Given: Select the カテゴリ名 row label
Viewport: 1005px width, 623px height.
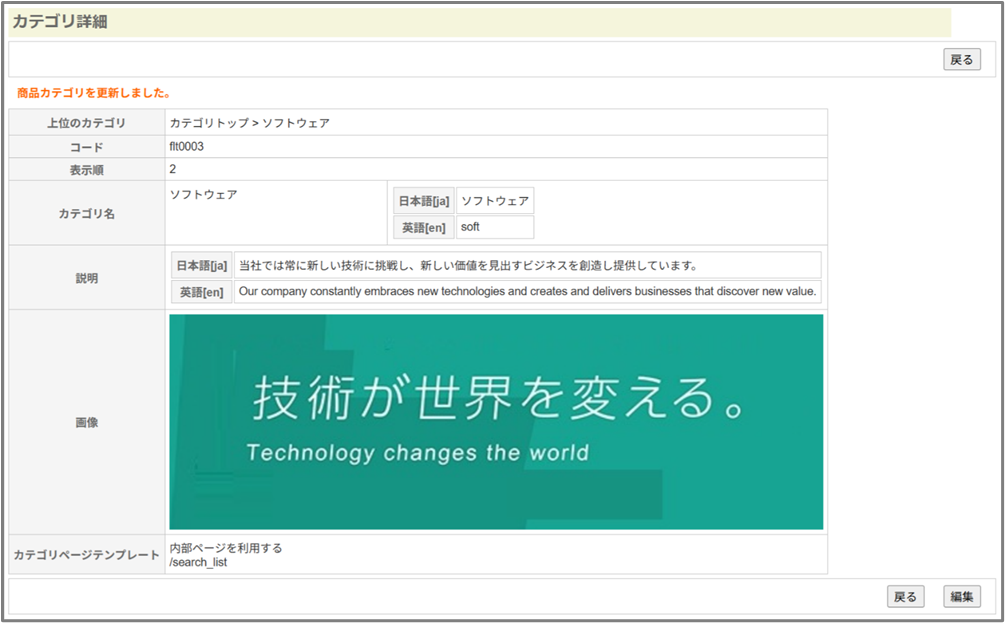Looking at the screenshot, I should click(x=87, y=214).
